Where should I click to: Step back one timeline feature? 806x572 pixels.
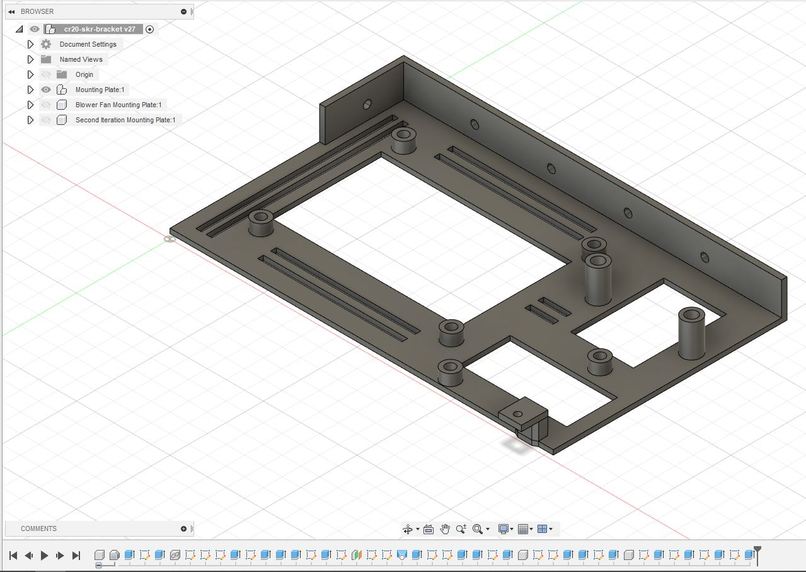29,555
